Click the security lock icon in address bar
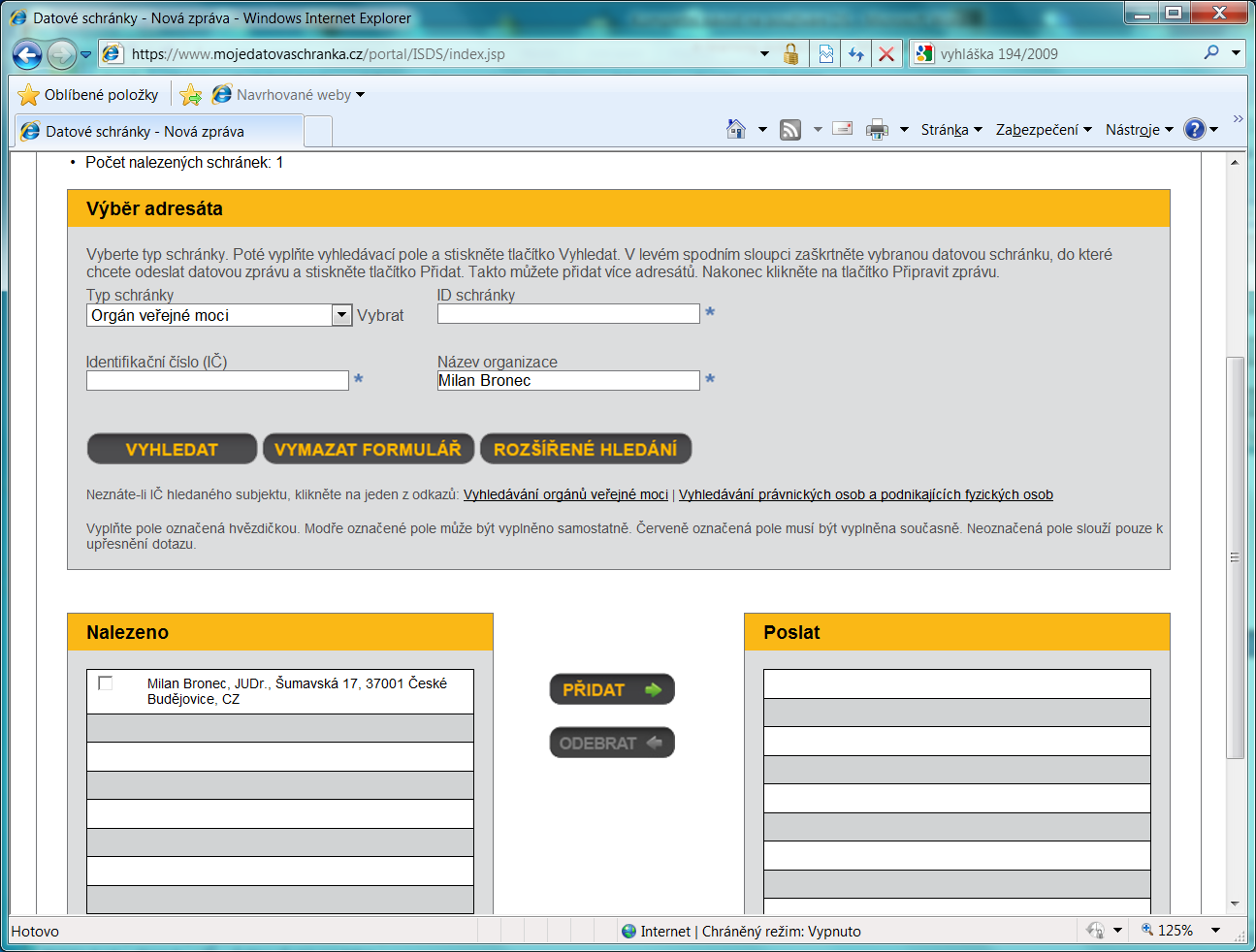The height and width of the screenshot is (952, 1256). pos(791,54)
